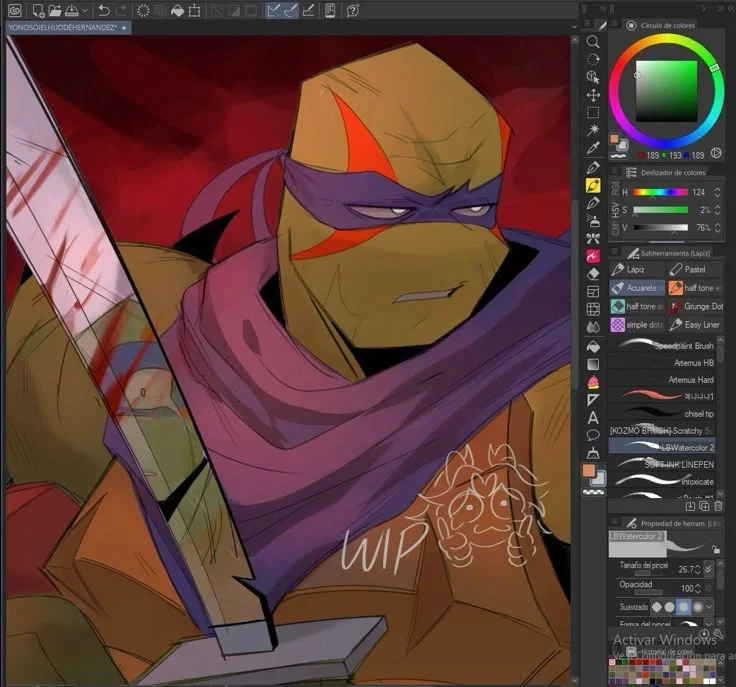Click the V value stepper arrows

[x=717, y=228]
